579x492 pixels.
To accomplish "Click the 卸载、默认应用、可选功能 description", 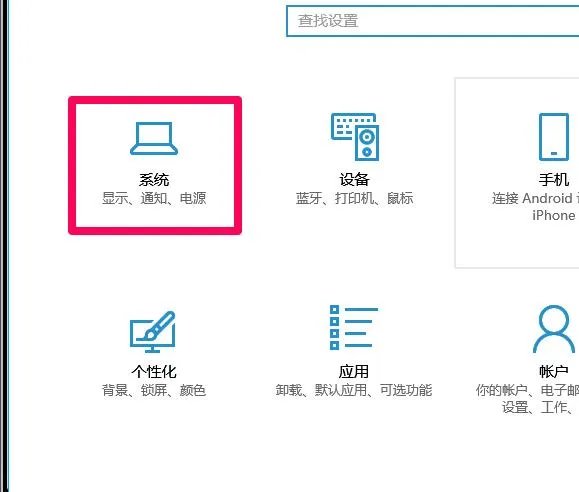I will click(354, 390).
